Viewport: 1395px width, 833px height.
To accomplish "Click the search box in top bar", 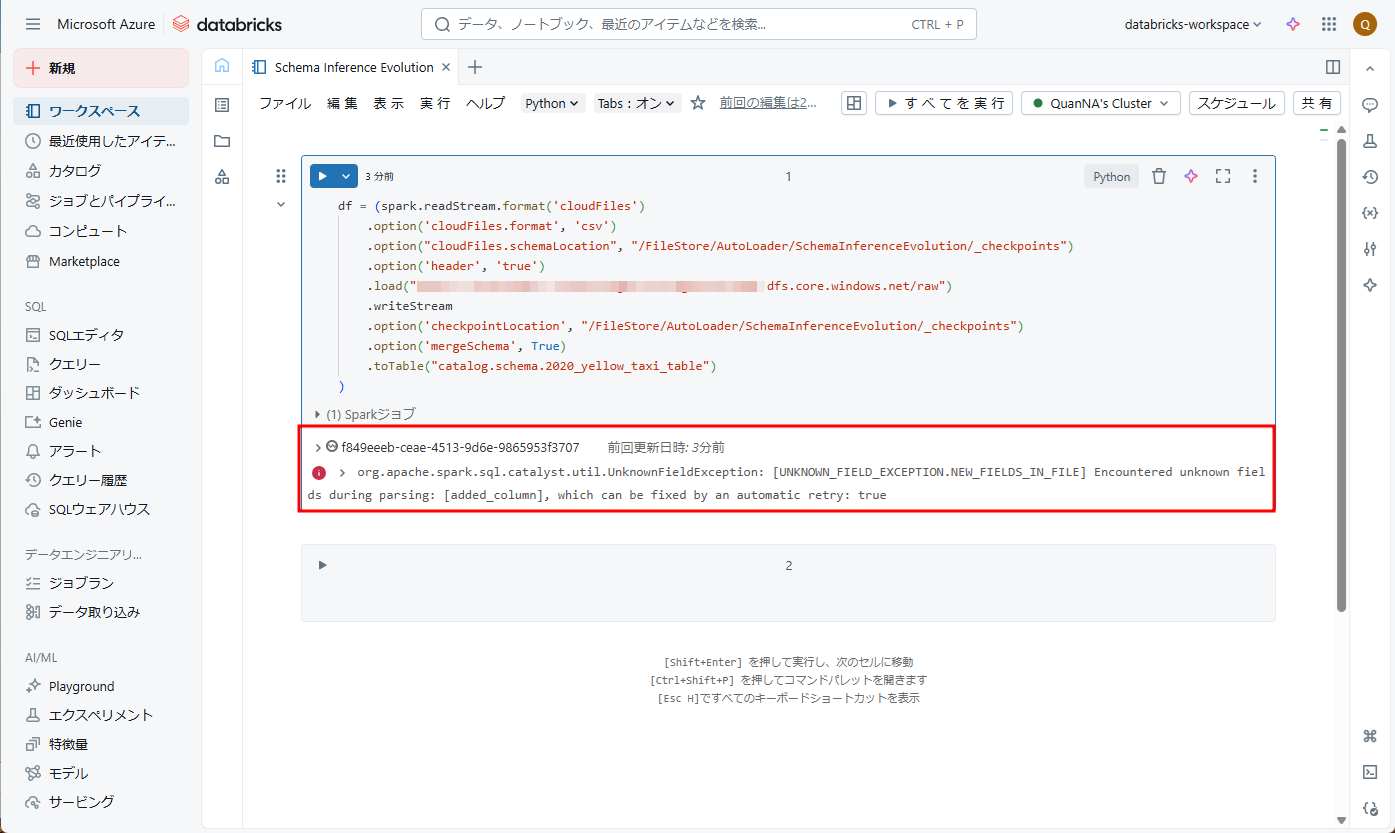I will point(698,24).
